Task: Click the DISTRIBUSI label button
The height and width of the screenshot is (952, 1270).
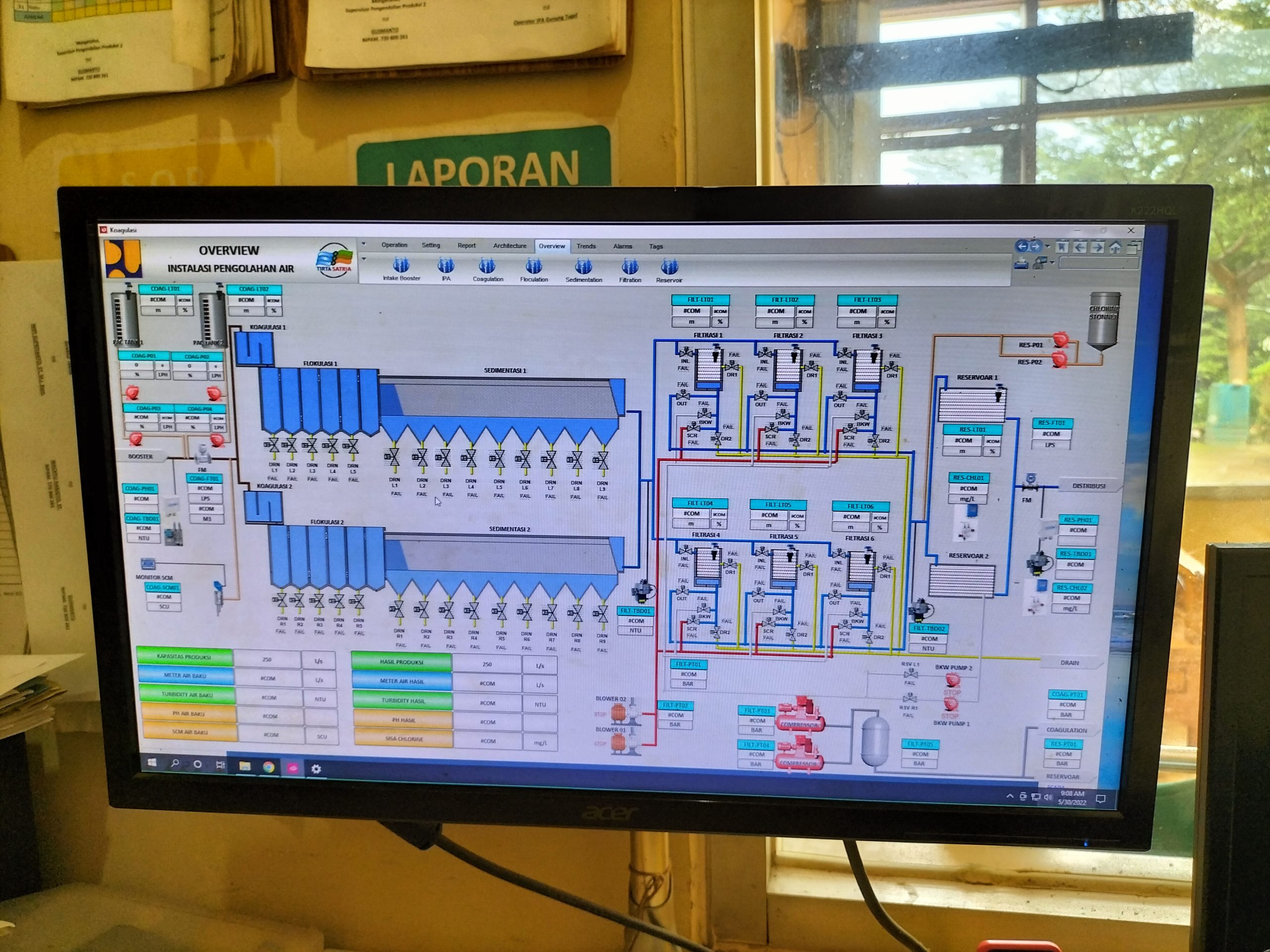Action: (x=1088, y=486)
